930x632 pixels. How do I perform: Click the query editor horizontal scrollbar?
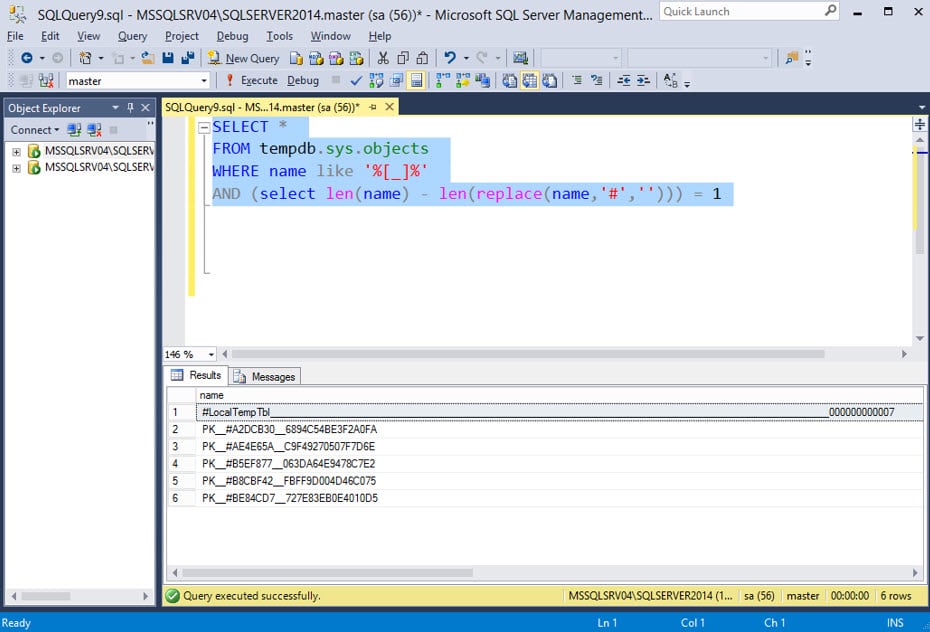[528, 354]
